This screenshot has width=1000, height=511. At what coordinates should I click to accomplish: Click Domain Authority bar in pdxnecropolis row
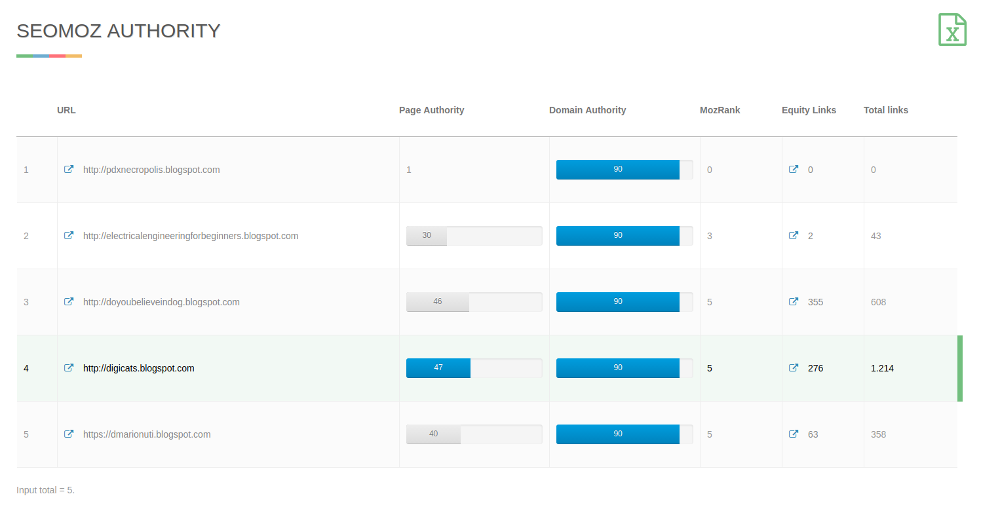click(x=624, y=169)
